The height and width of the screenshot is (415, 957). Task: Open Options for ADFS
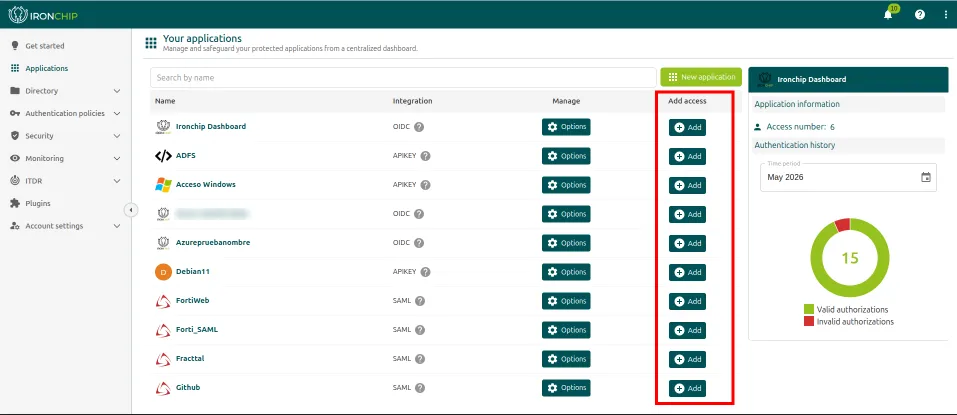[566, 156]
